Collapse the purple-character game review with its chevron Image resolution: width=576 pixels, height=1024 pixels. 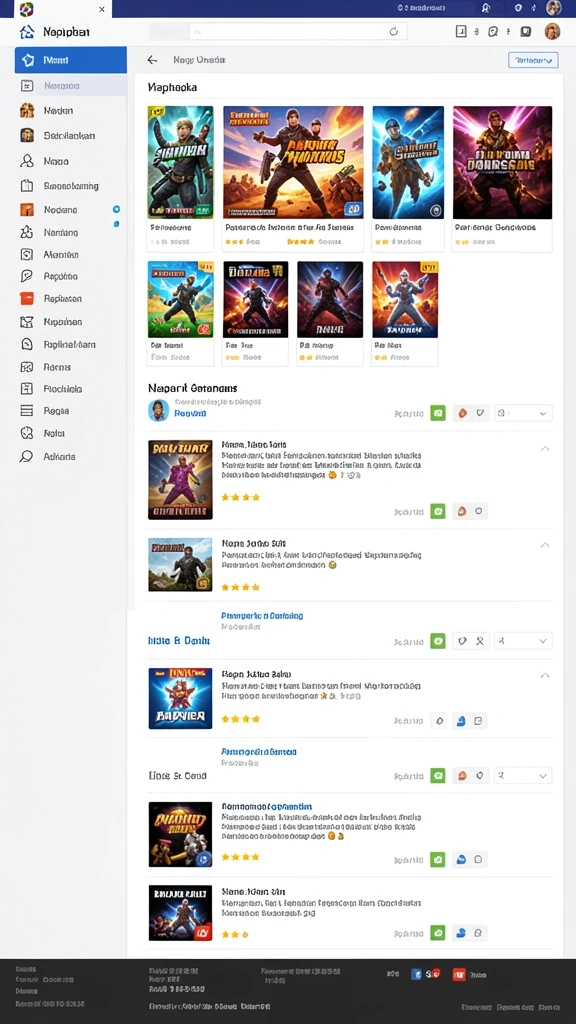545,449
